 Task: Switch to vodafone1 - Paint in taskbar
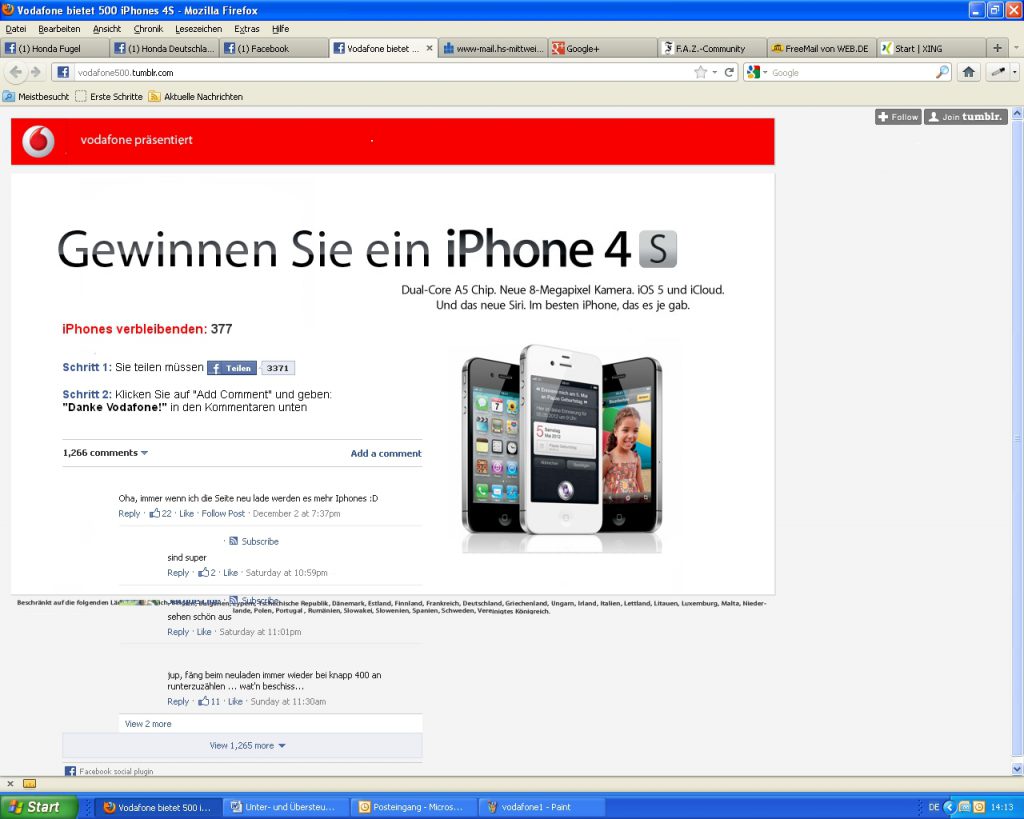point(539,807)
